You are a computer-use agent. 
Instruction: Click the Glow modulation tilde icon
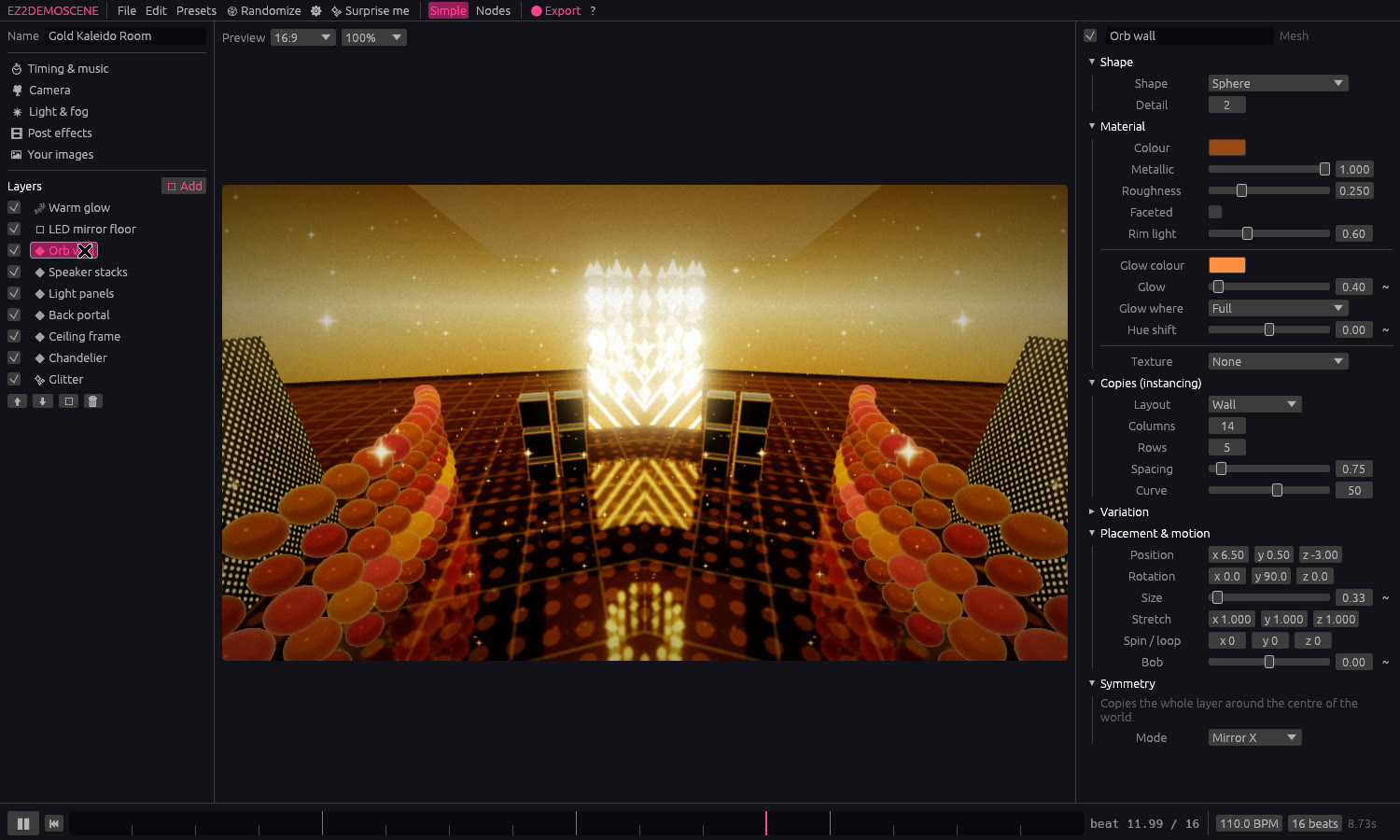(1385, 287)
